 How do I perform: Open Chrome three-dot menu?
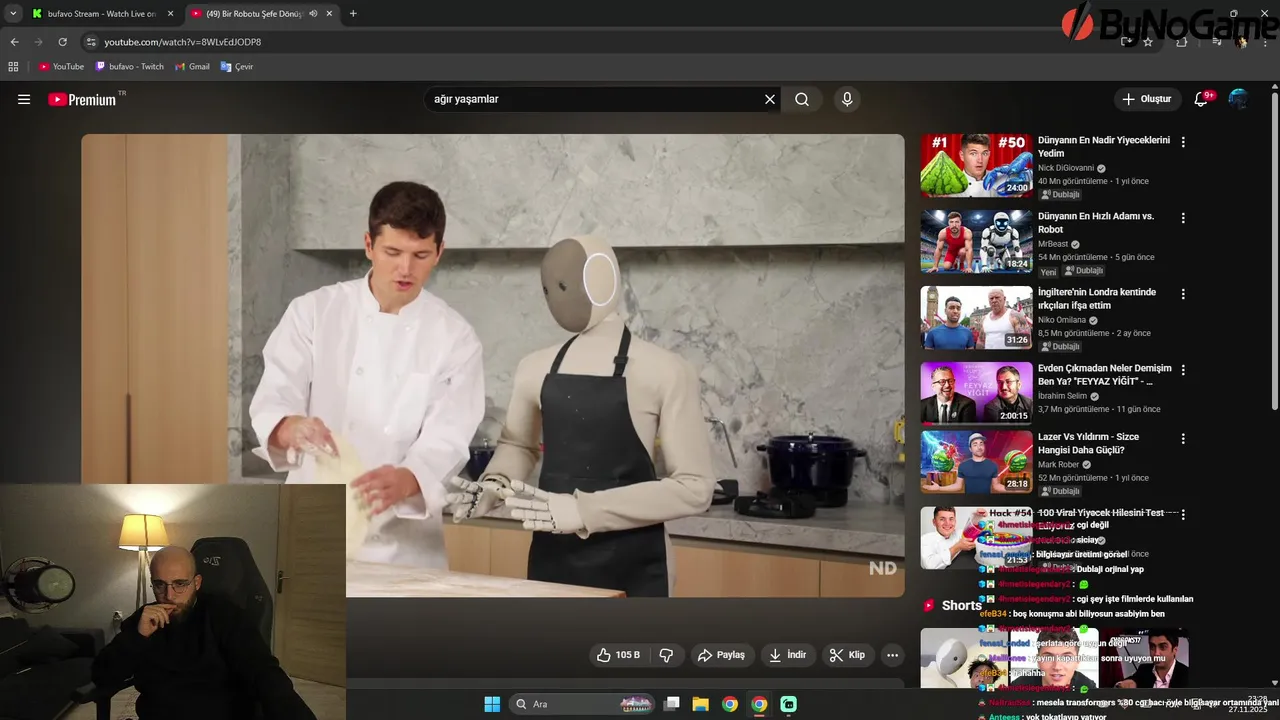click(1266, 42)
